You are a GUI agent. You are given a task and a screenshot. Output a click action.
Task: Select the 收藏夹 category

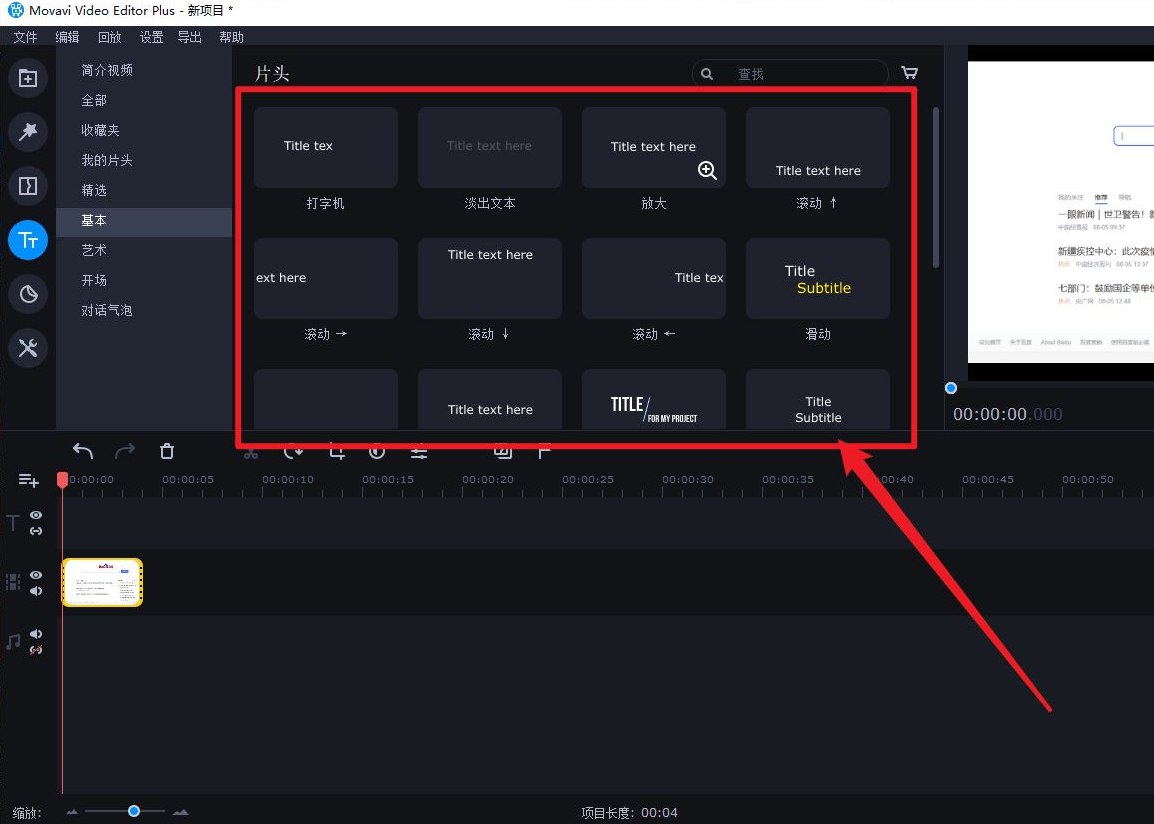[144, 130]
